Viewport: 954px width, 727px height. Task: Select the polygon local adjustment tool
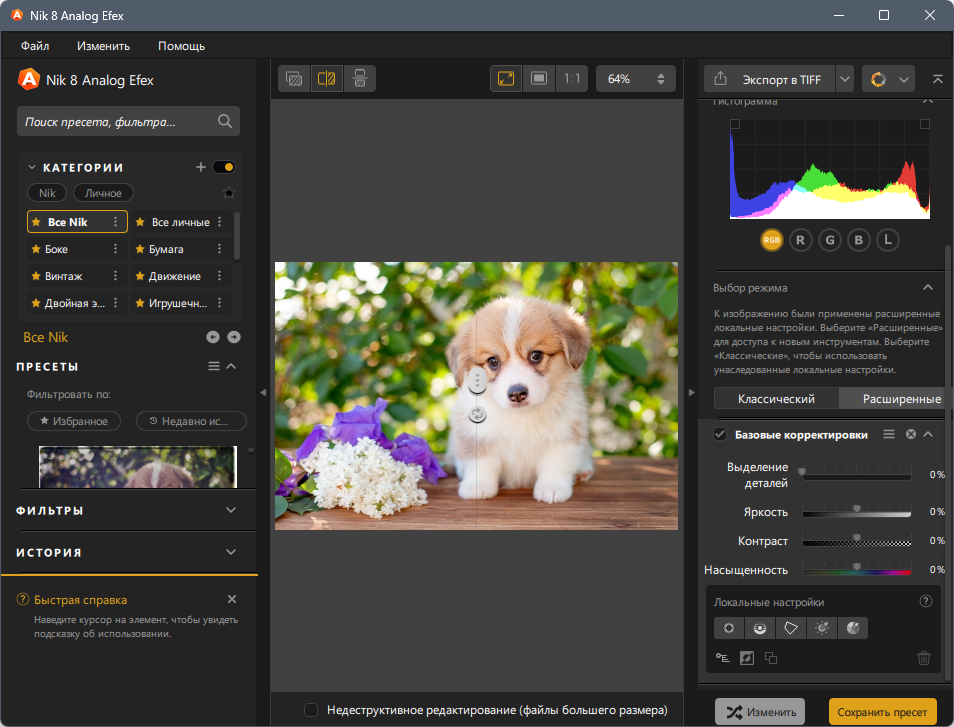click(x=791, y=628)
